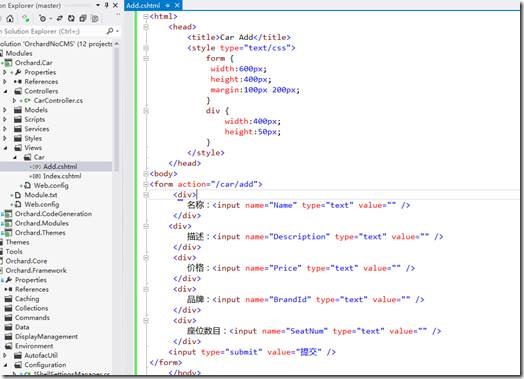This screenshot has height=379, width=524.
Task: Click the Show All Files icon
Action: [x=95, y=18]
